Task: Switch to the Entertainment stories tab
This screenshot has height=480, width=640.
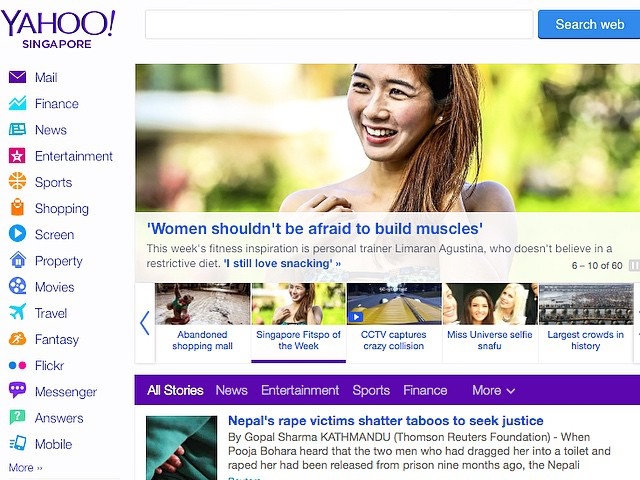Action: pos(300,390)
